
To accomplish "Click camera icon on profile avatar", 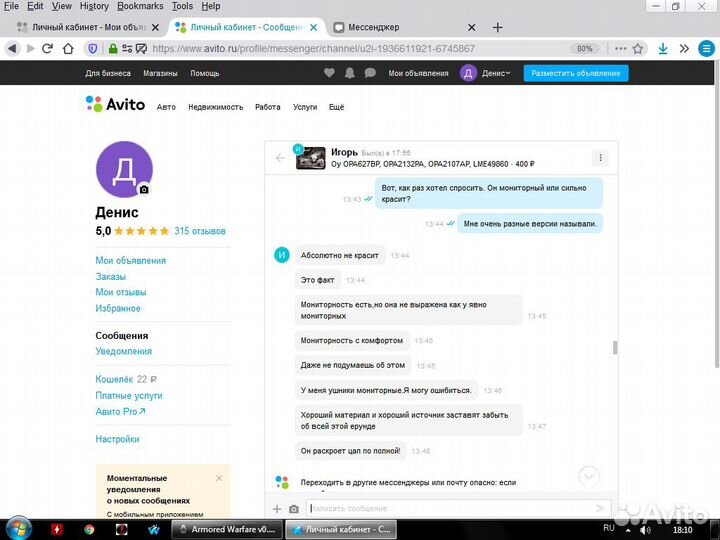I will 144,189.
